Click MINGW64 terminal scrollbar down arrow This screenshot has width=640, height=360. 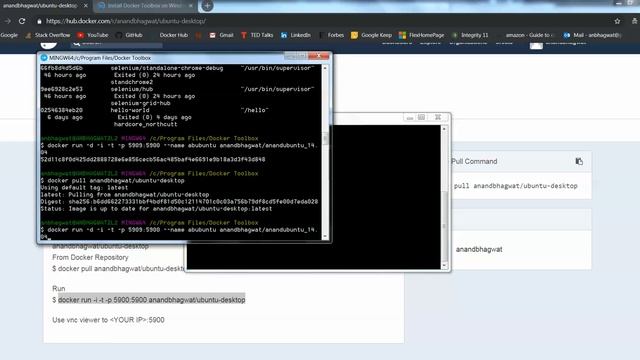tap(325, 236)
